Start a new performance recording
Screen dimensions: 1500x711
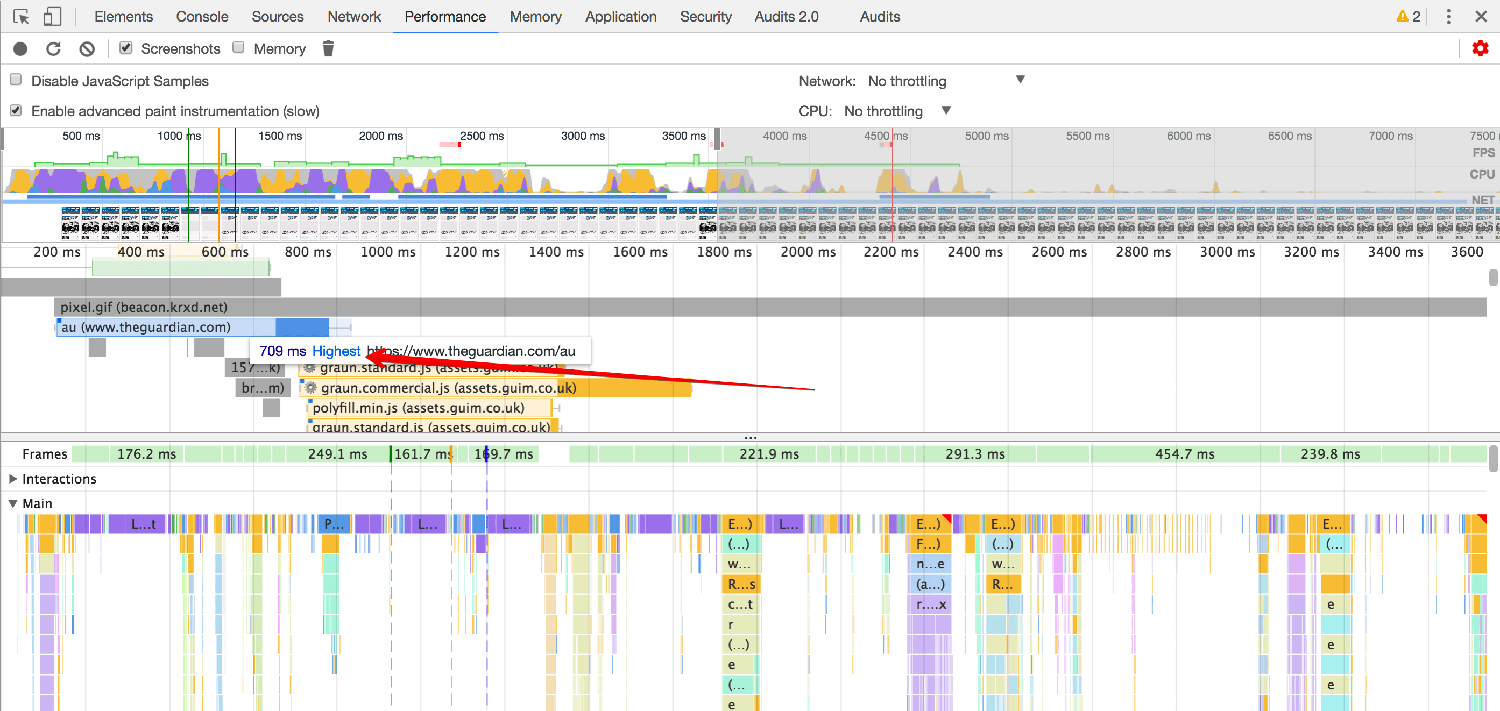click(x=20, y=48)
